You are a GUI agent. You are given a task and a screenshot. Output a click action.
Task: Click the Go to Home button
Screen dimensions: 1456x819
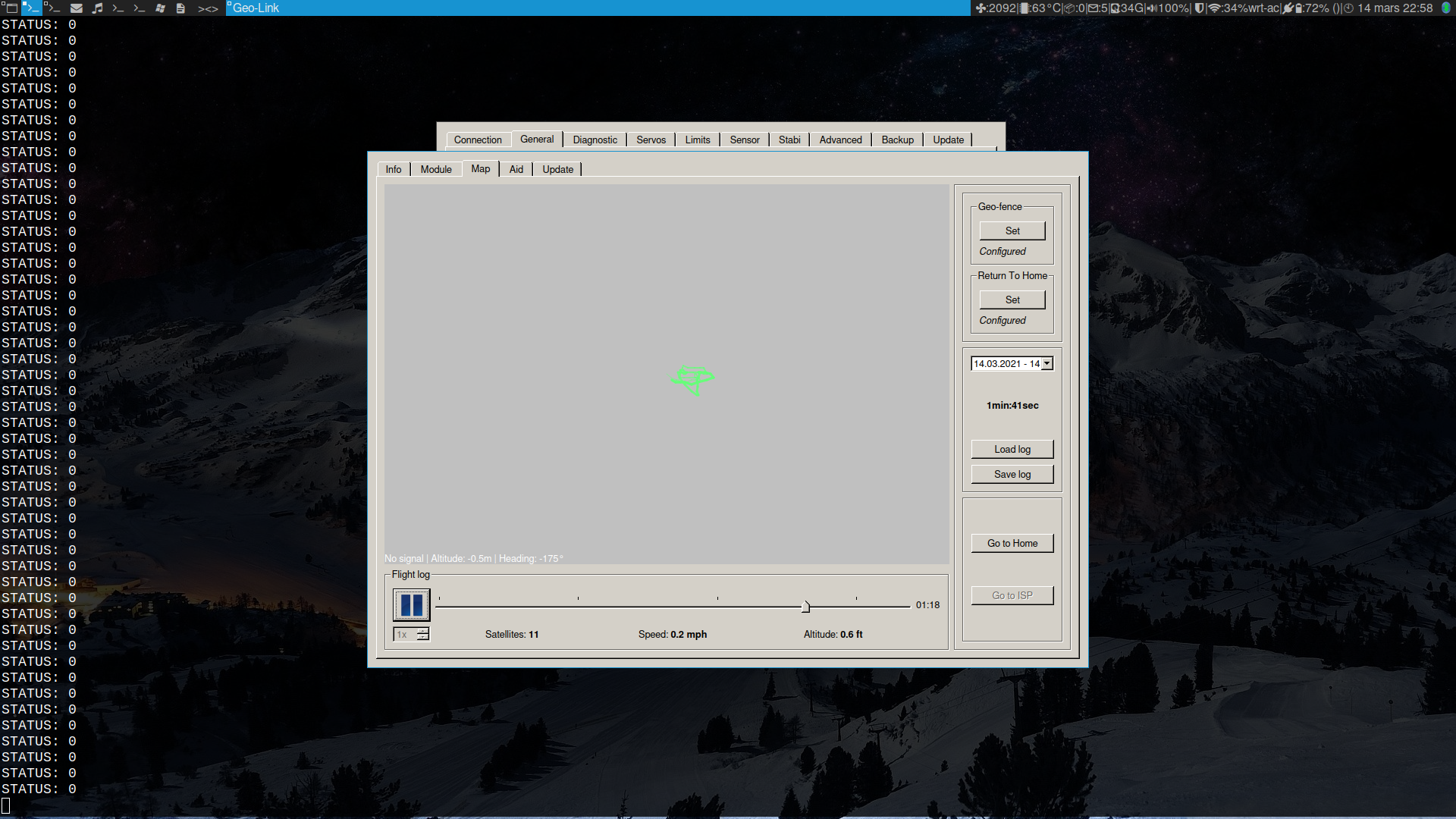tap(1012, 543)
